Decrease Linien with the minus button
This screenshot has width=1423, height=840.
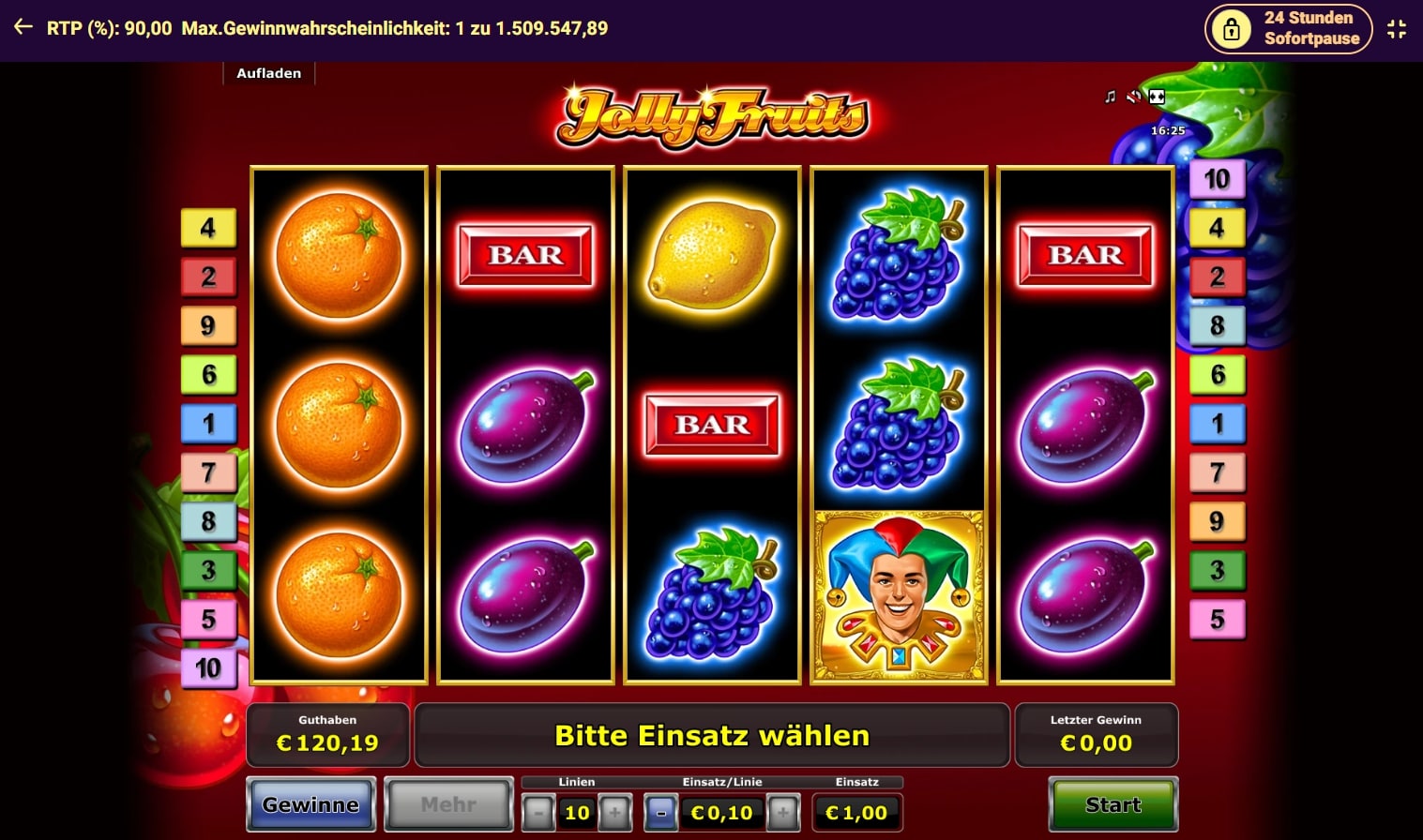tap(538, 812)
